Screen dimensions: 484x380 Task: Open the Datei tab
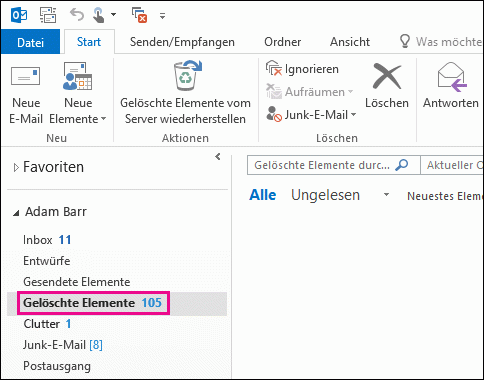click(x=30, y=42)
